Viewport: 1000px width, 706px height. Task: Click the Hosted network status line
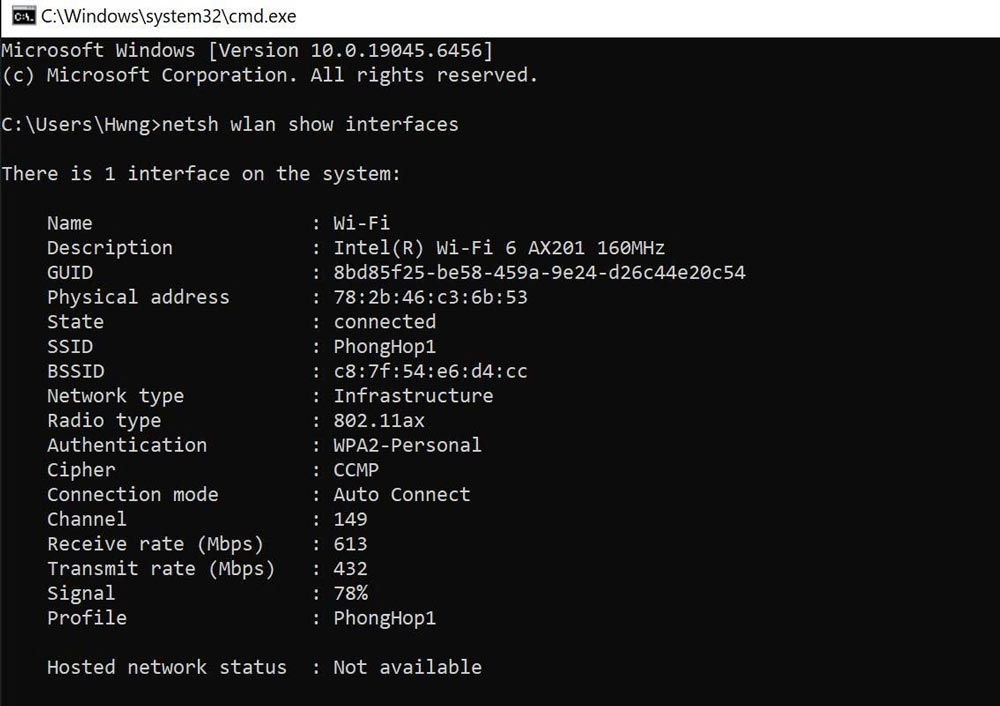(x=241, y=667)
